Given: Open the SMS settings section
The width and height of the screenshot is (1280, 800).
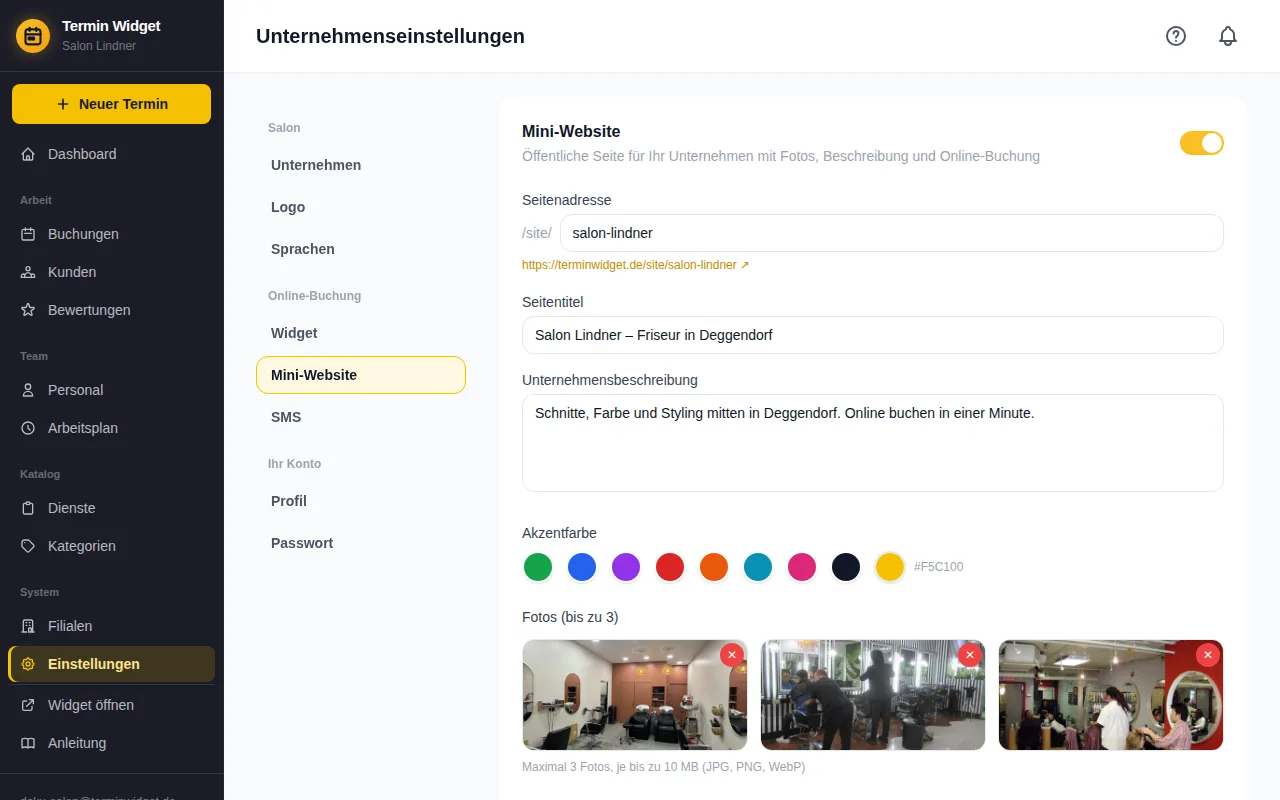Looking at the screenshot, I should point(361,417).
